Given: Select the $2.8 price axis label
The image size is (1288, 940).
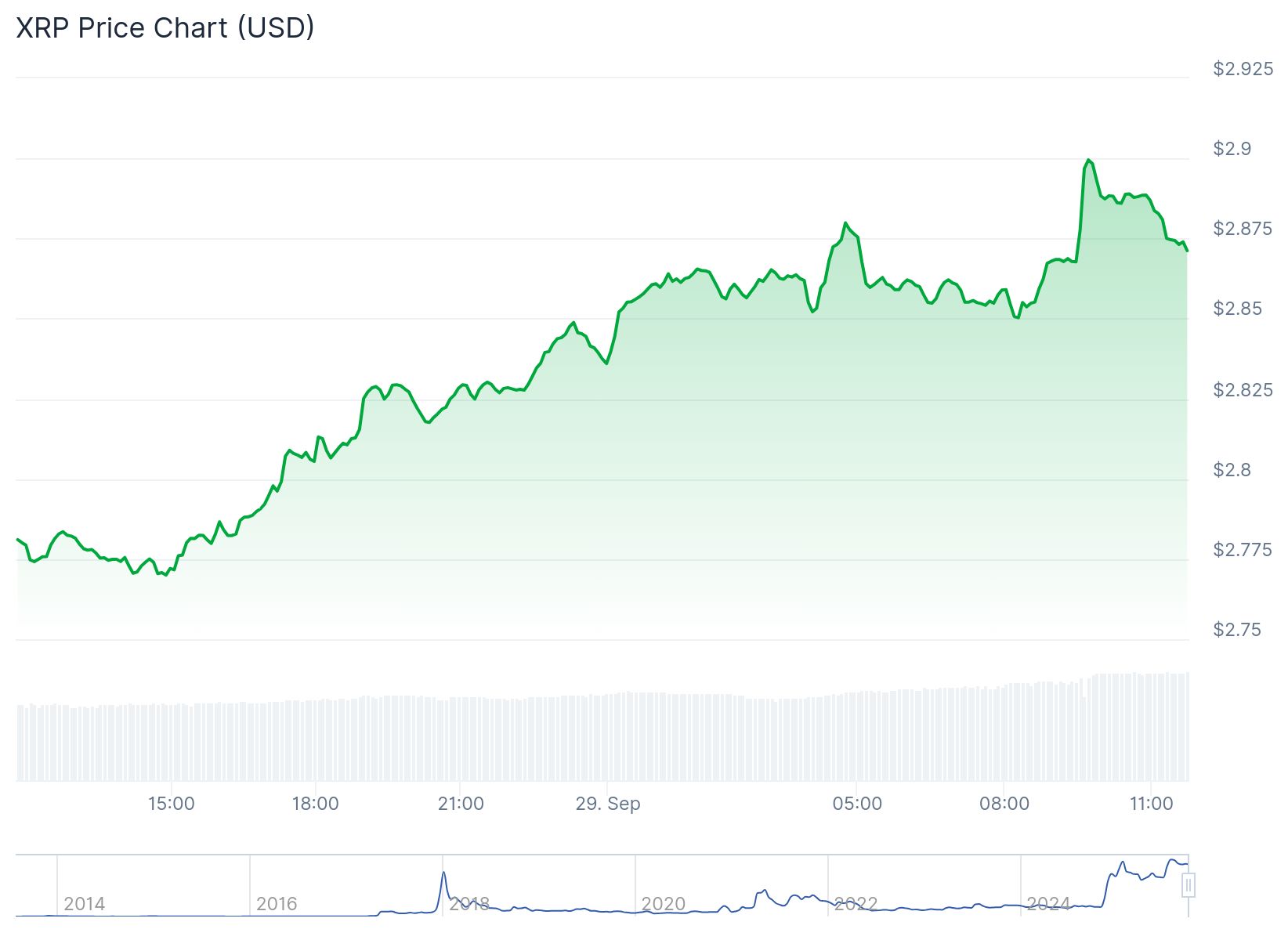Looking at the screenshot, I should 1232,470.
